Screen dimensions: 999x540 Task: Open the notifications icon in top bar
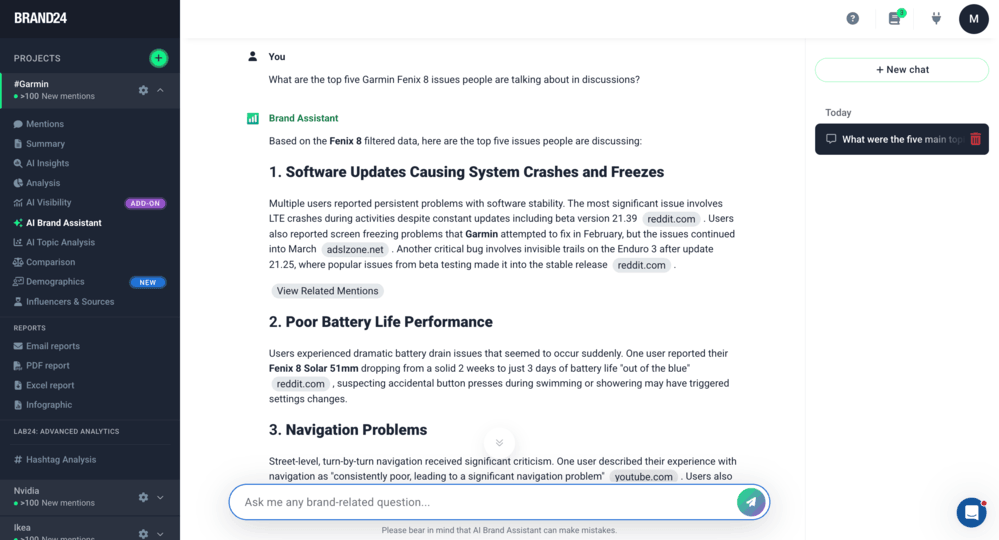[x=895, y=18]
